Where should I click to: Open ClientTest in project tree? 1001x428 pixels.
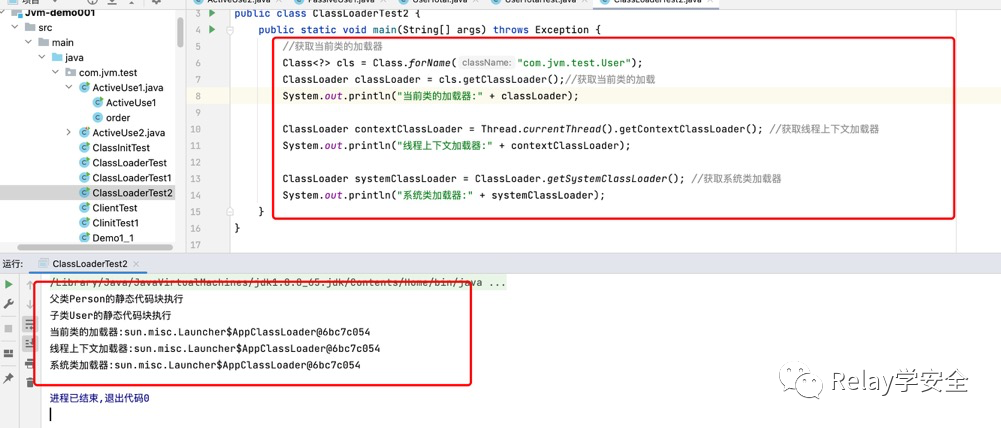pyautogui.click(x=115, y=208)
